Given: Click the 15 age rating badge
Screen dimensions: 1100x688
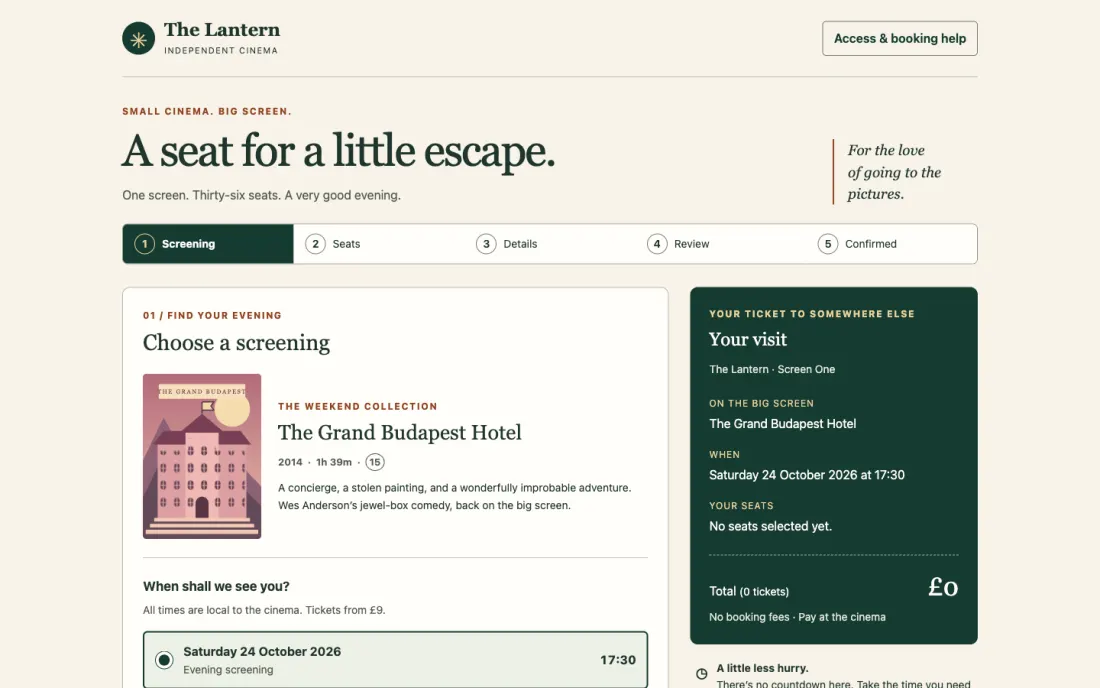Looking at the screenshot, I should 375,462.
